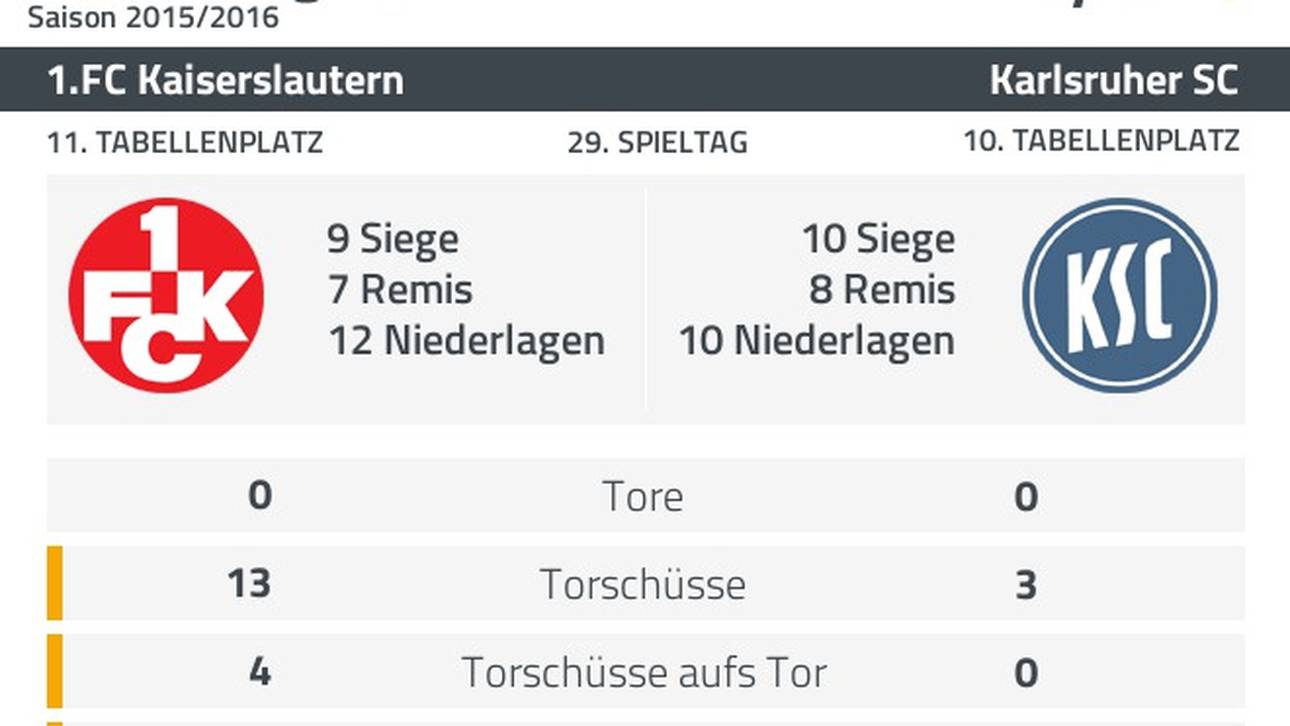Viewport: 1290px width, 726px height.
Task: Click the 11. Tabellenplatz ranking label
Action: (185, 142)
